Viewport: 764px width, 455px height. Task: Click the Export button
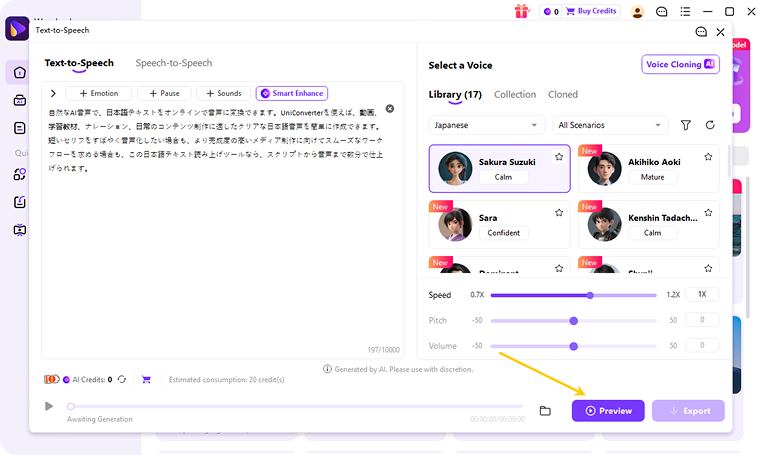[688, 411]
